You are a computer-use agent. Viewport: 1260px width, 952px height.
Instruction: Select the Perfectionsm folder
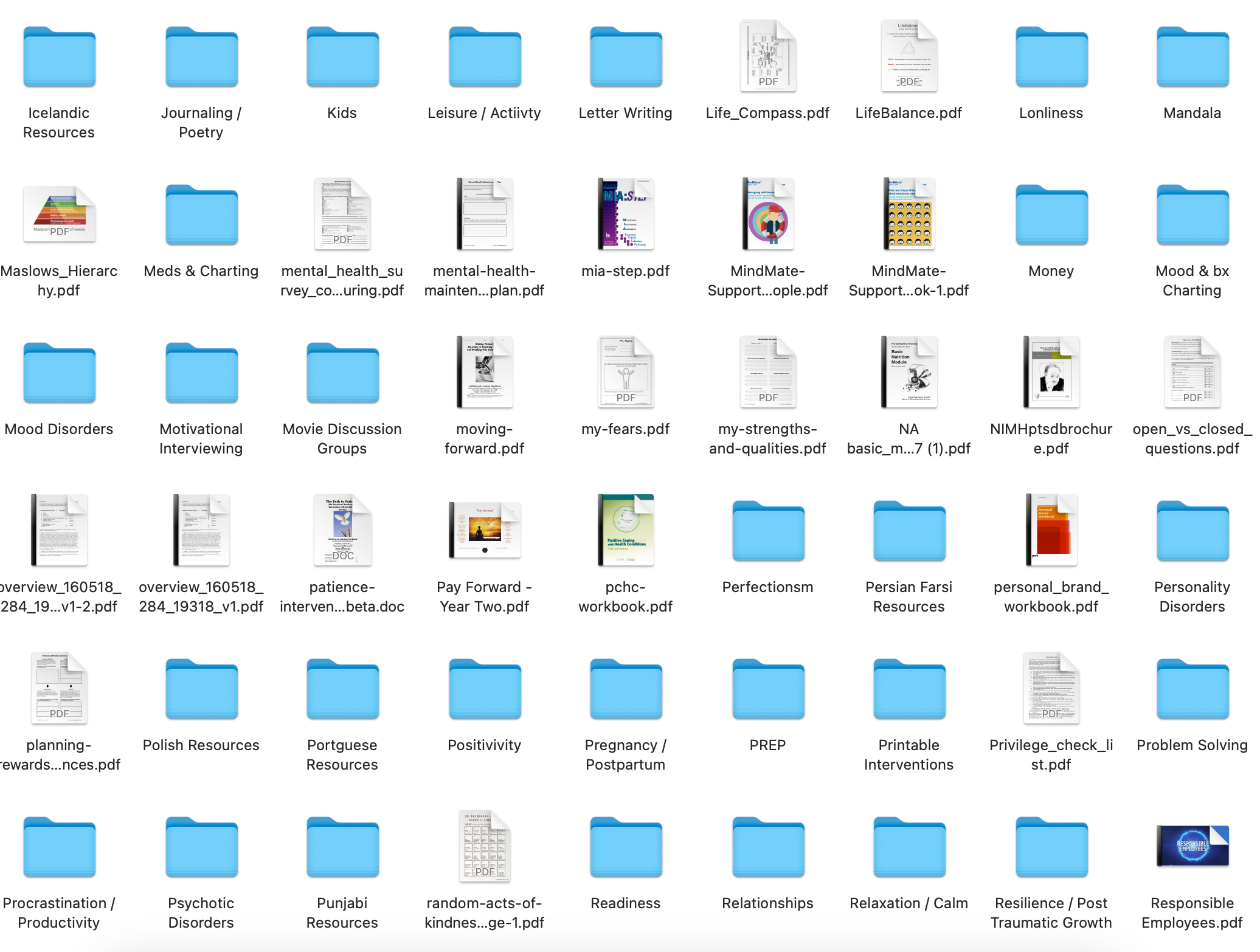point(767,531)
